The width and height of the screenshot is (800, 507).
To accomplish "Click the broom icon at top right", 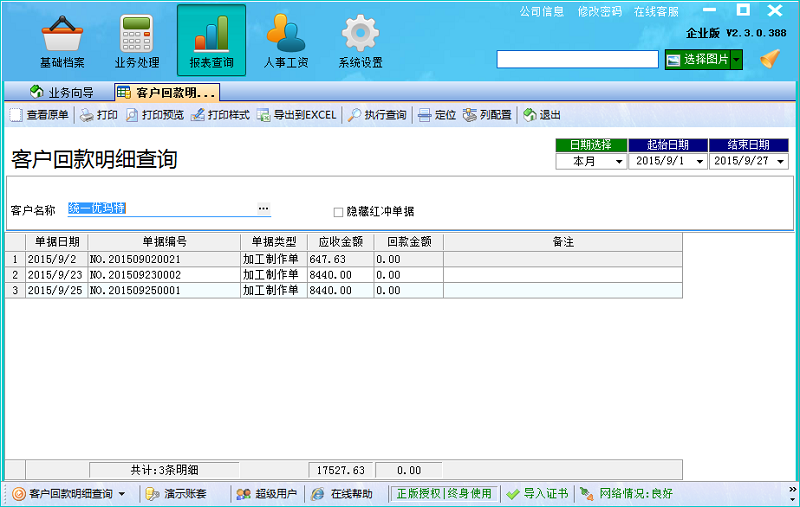I will coord(768,60).
